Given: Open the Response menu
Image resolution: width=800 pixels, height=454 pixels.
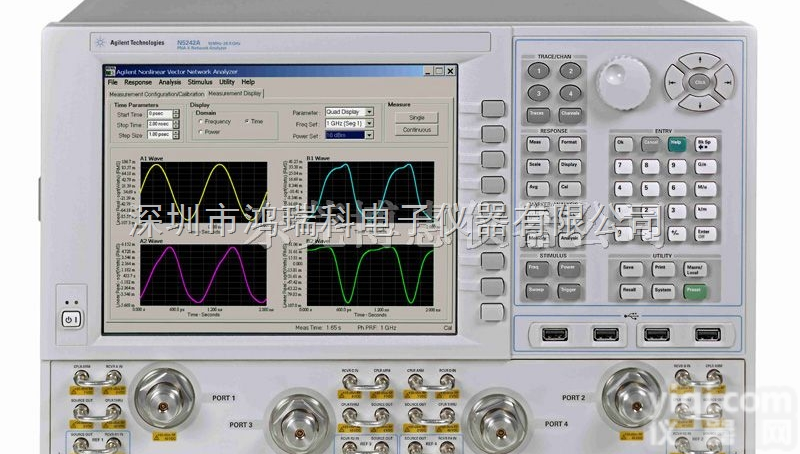Looking at the screenshot, I should [x=138, y=82].
